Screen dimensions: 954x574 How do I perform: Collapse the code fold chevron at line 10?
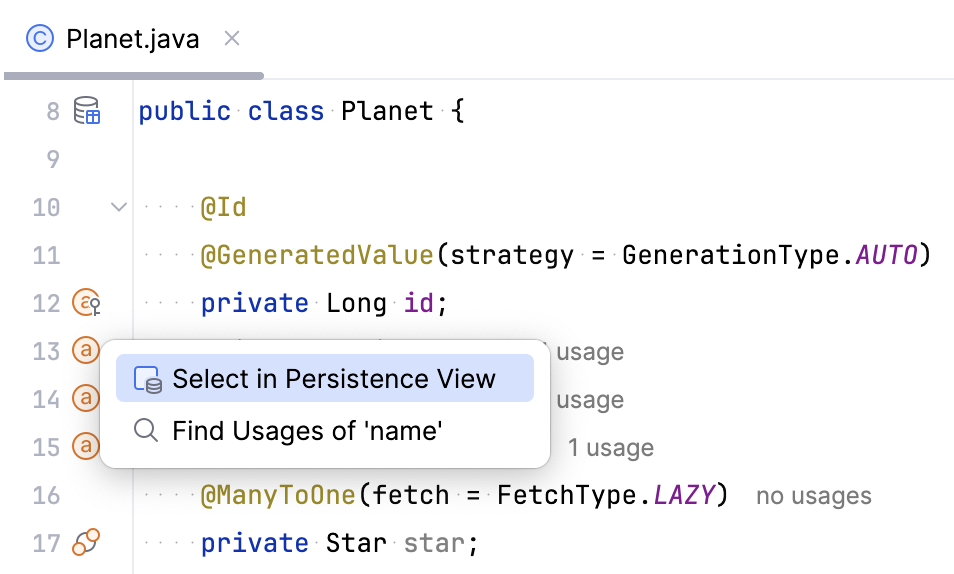(x=119, y=207)
